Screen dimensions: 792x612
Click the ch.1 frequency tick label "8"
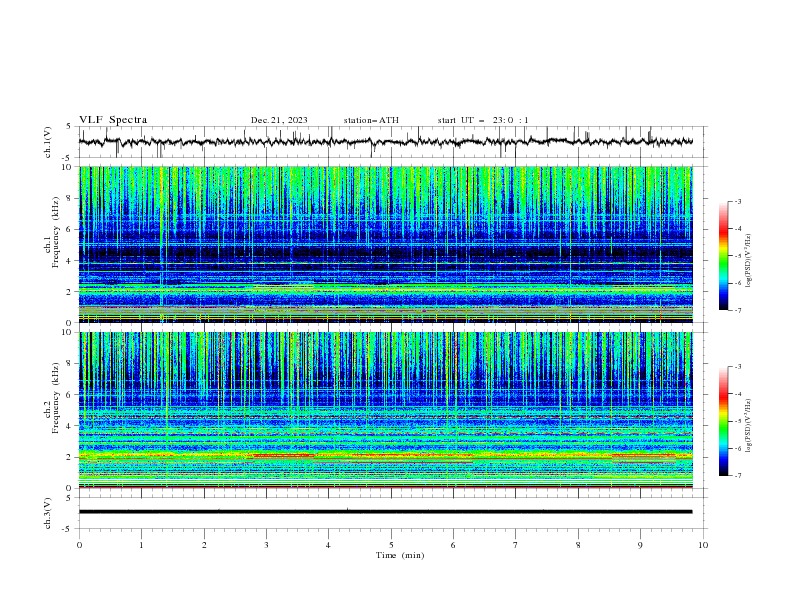coord(69,198)
